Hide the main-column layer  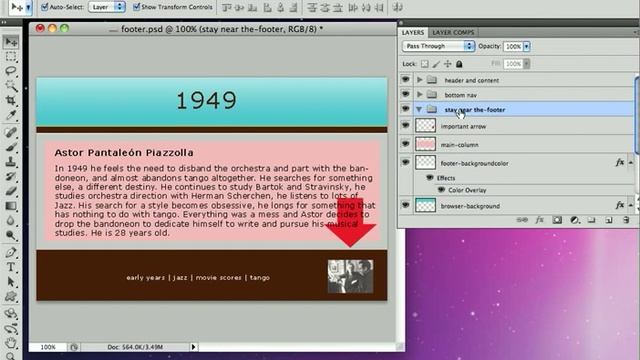pyautogui.click(x=405, y=144)
